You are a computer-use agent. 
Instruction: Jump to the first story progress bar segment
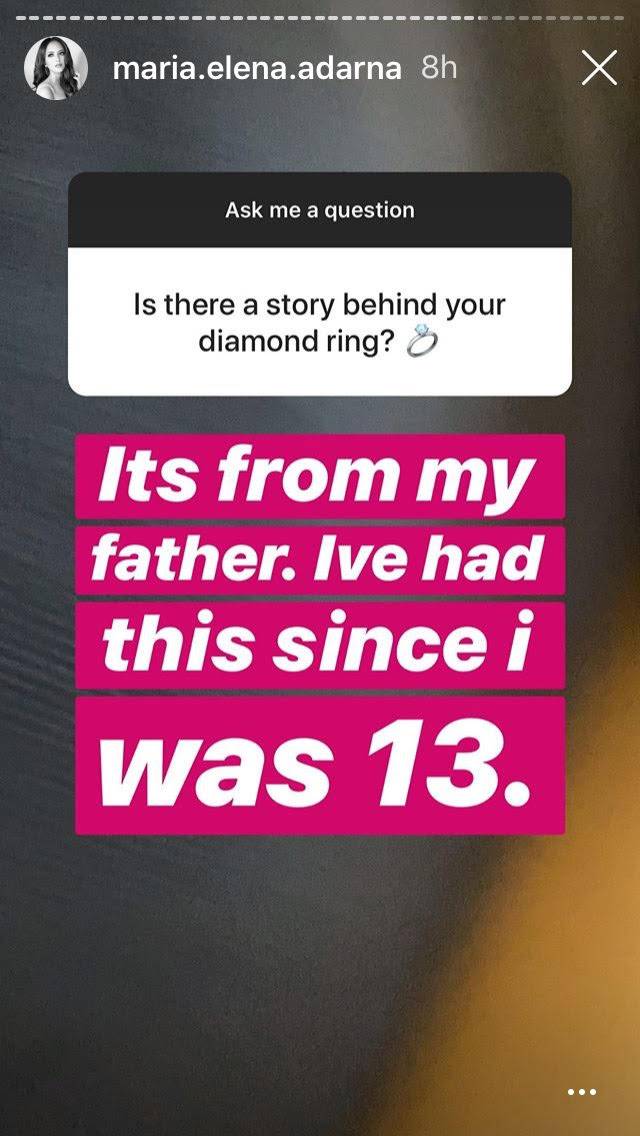point(21,17)
